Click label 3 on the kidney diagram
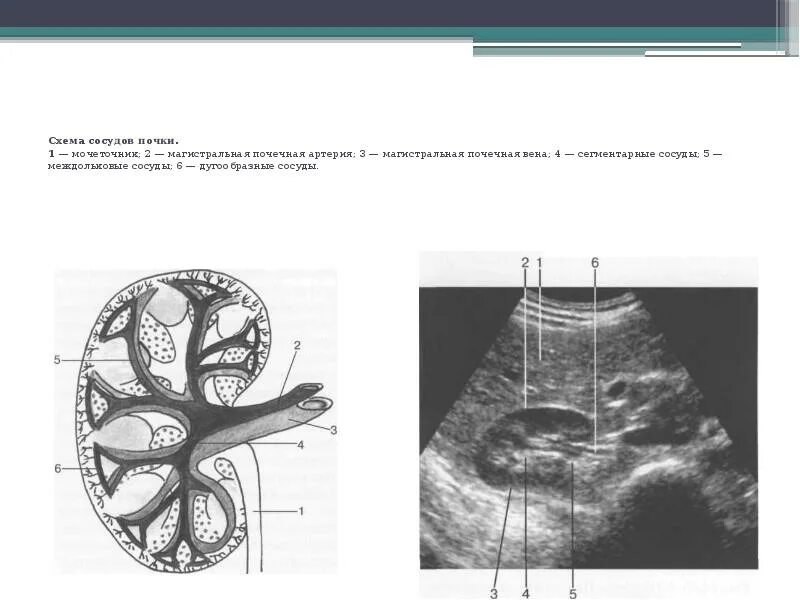800x600 pixels. [x=333, y=430]
